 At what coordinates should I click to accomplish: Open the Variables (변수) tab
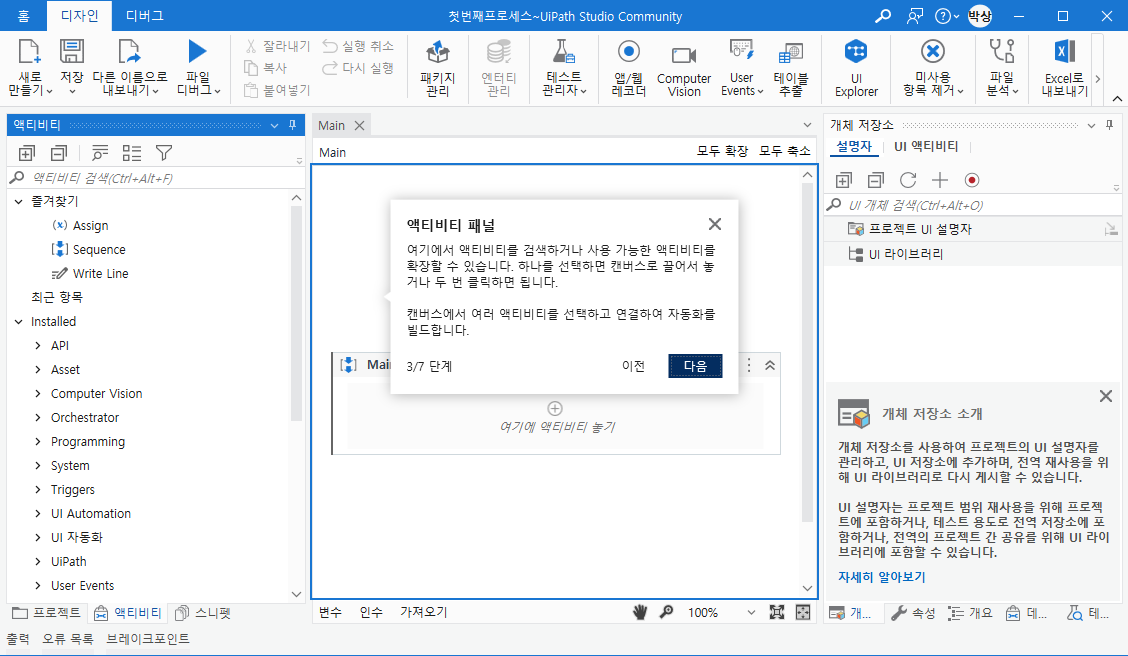pyautogui.click(x=330, y=612)
